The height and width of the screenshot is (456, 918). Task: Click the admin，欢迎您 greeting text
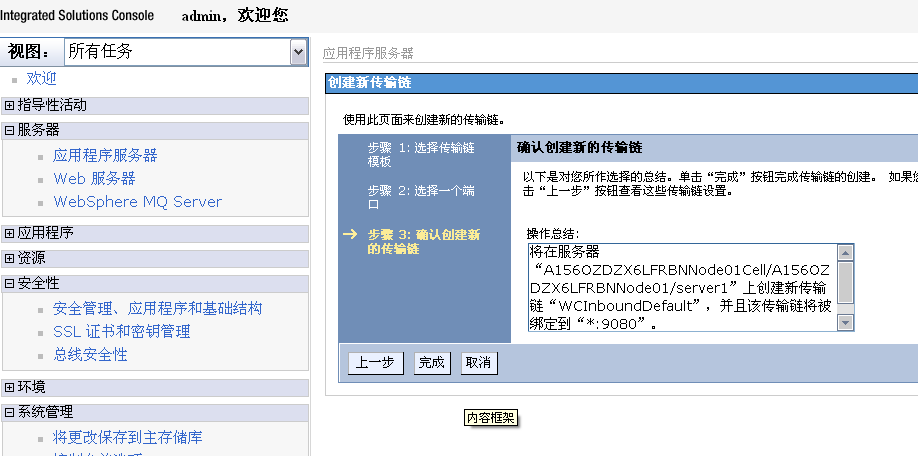pyautogui.click(x=235, y=16)
